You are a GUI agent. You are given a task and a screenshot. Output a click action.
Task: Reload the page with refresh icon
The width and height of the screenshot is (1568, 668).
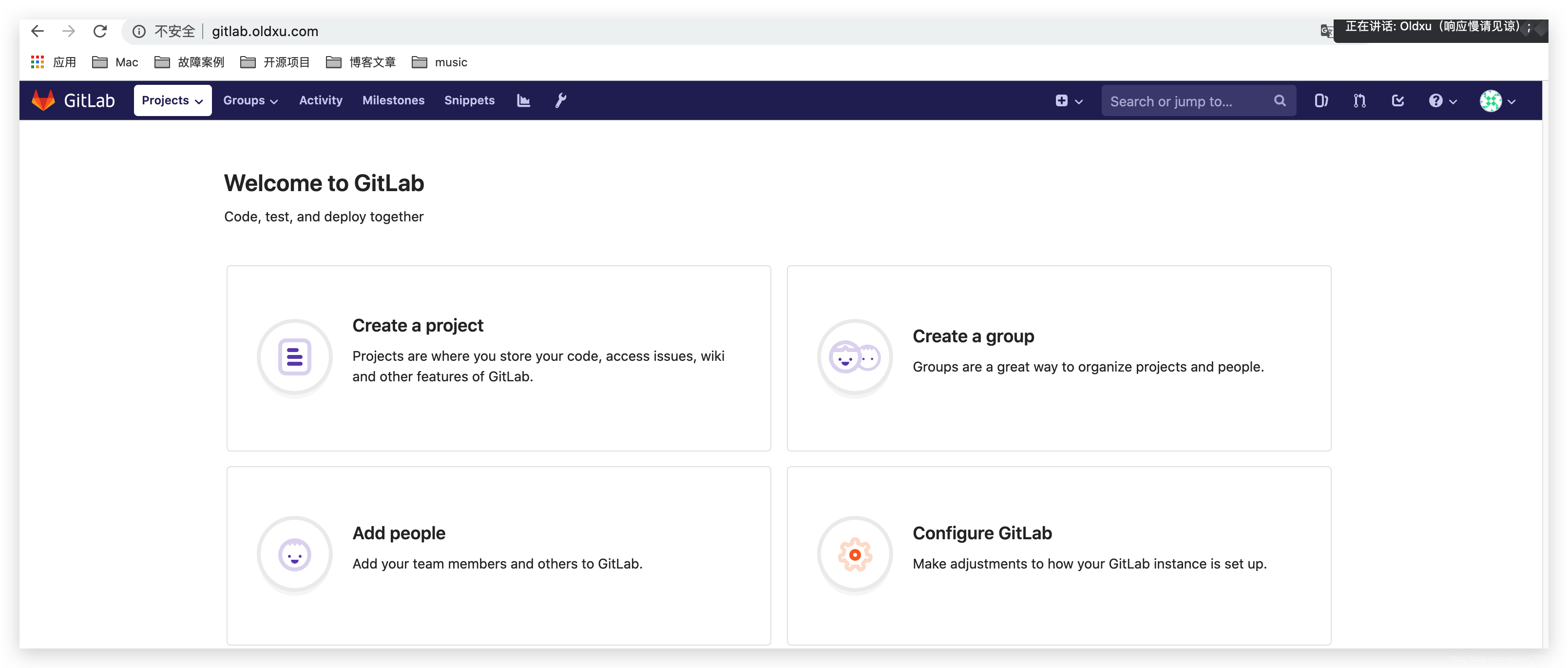[x=100, y=31]
